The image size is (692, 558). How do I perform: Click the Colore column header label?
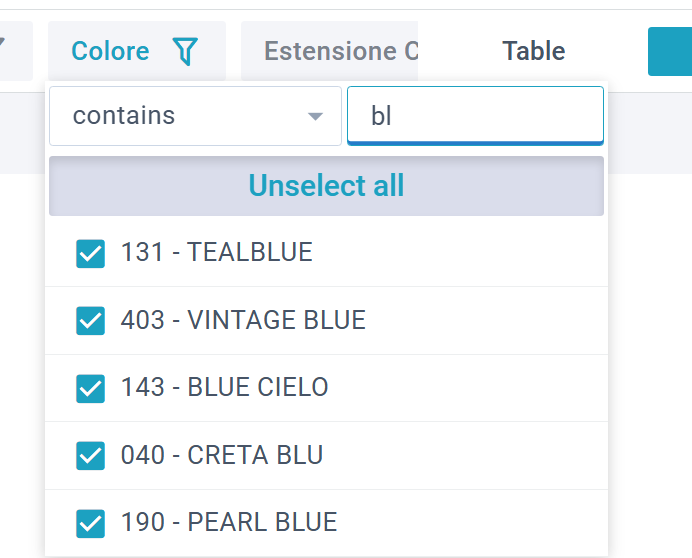[110, 51]
